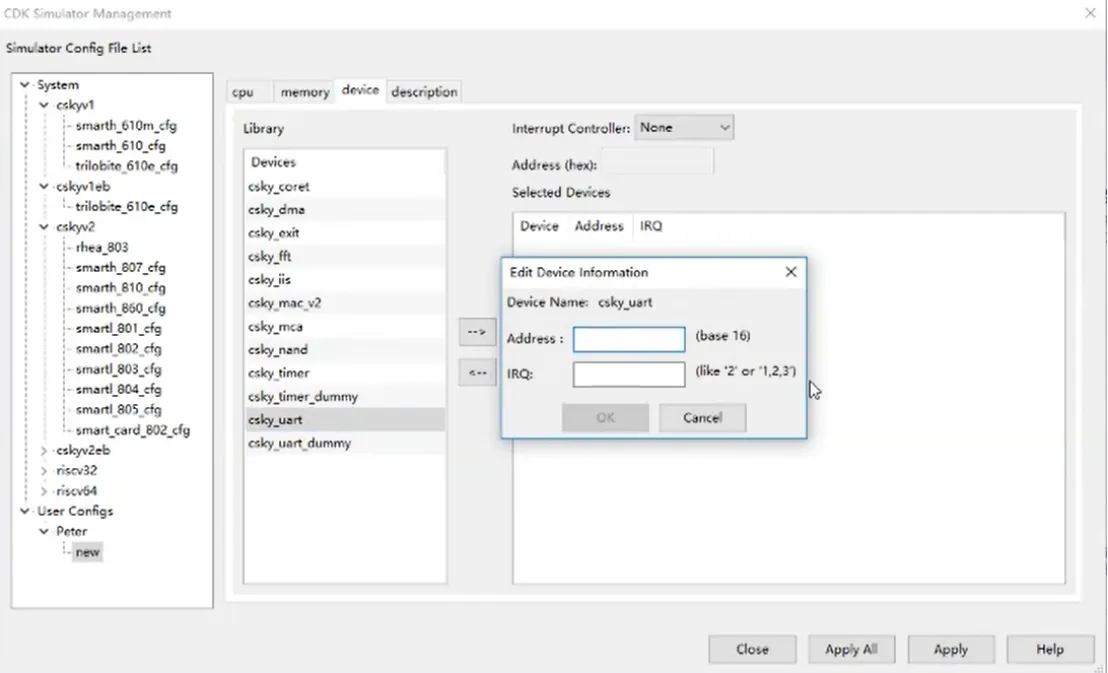1108x673 pixels.
Task: Collapse the cskyv1eb tree node
Action: [44, 187]
